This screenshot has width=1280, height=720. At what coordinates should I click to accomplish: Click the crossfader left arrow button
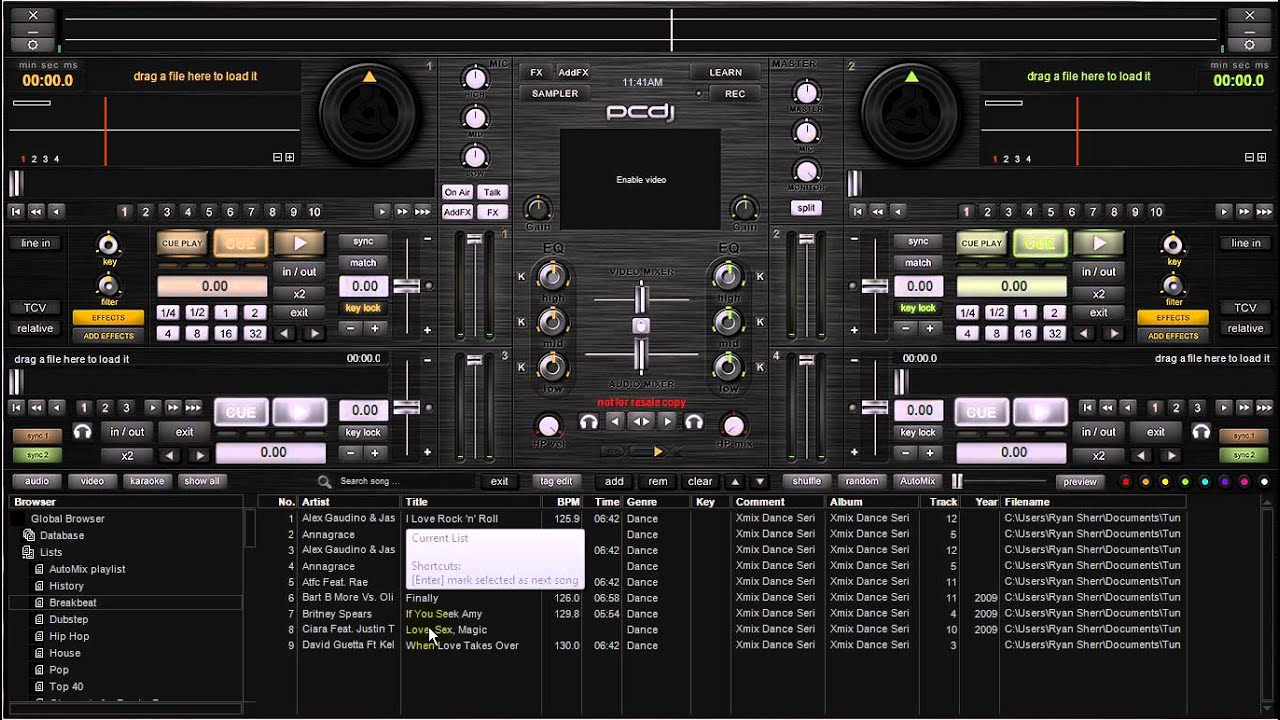(x=616, y=422)
